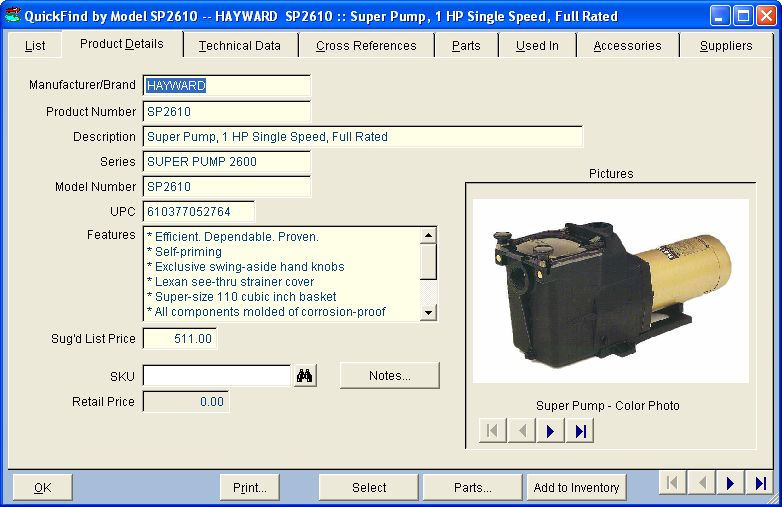Click the empty SKU input field

pyautogui.click(x=217, y=376)
